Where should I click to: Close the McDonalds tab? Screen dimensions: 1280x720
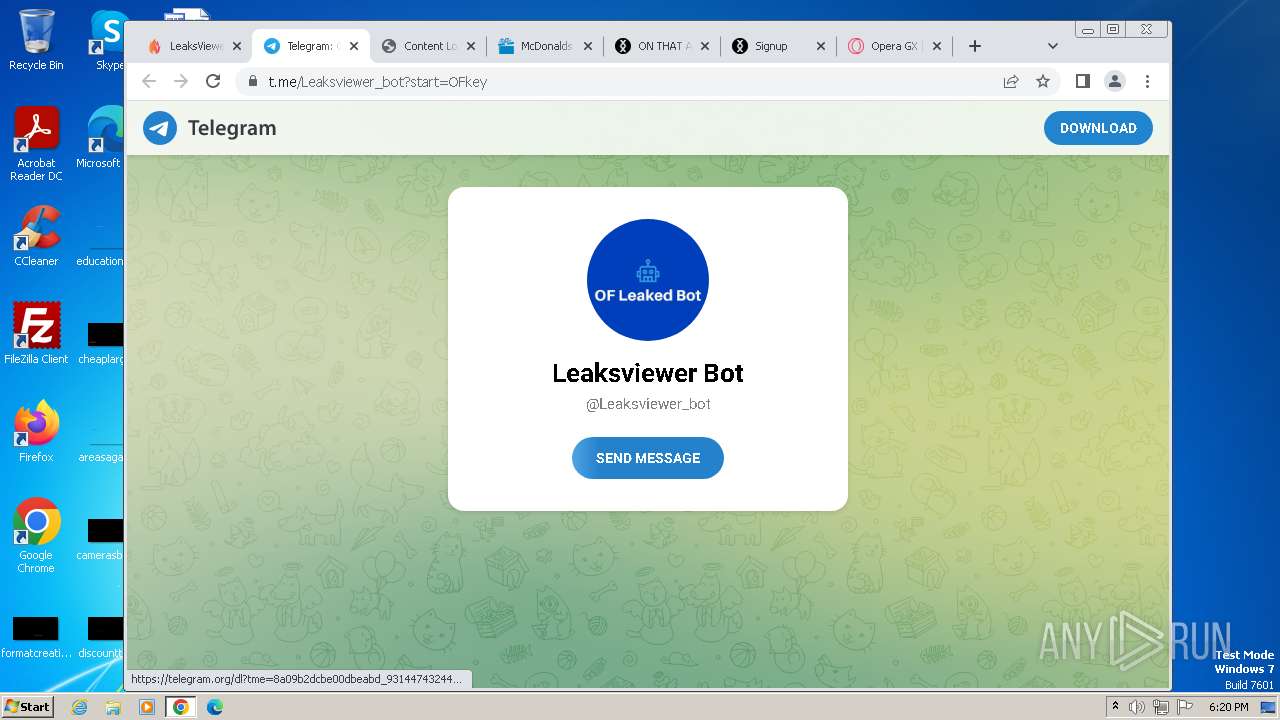(588, 46)
